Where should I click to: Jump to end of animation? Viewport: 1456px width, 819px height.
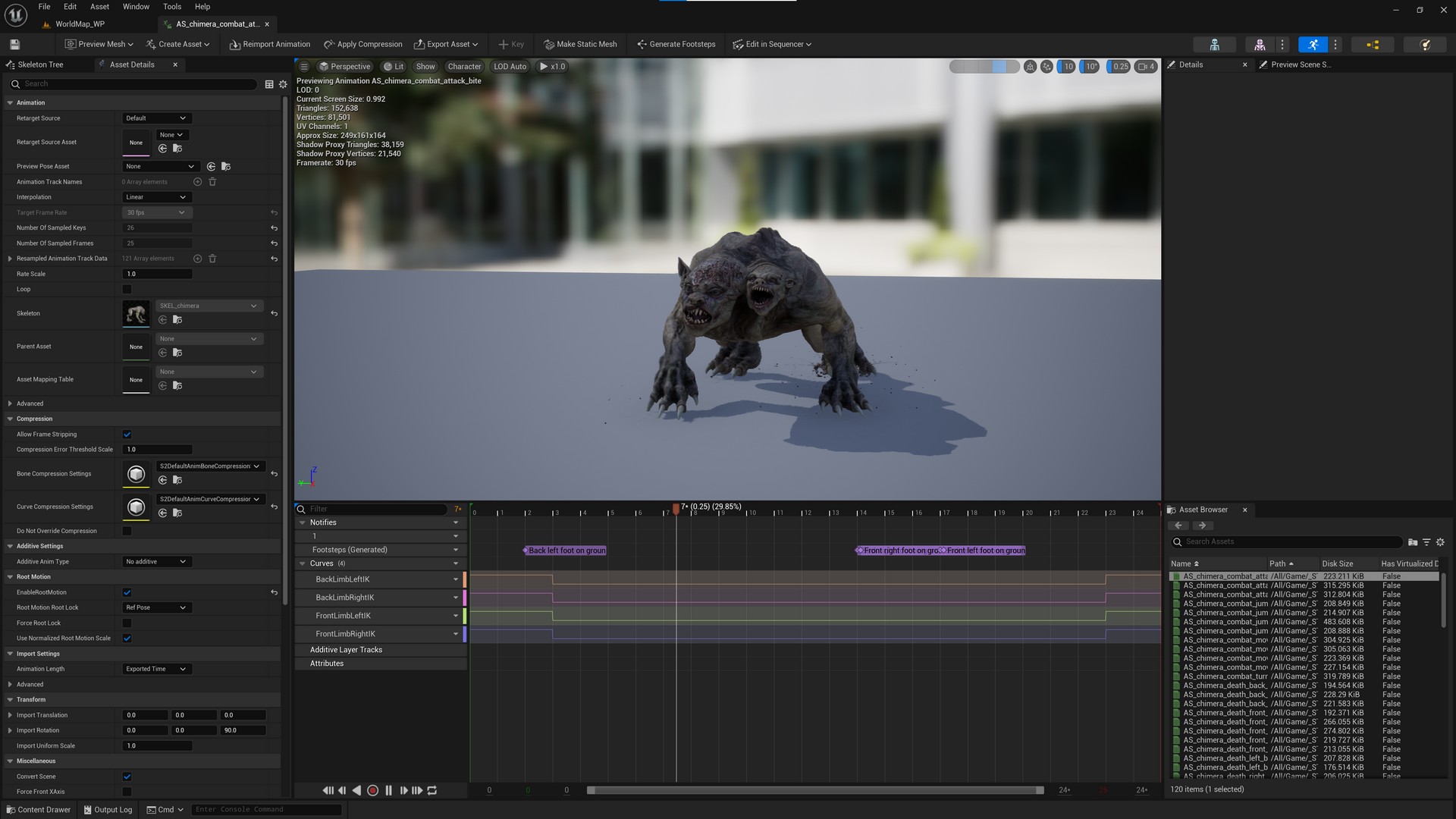click(x=417, y=790)
